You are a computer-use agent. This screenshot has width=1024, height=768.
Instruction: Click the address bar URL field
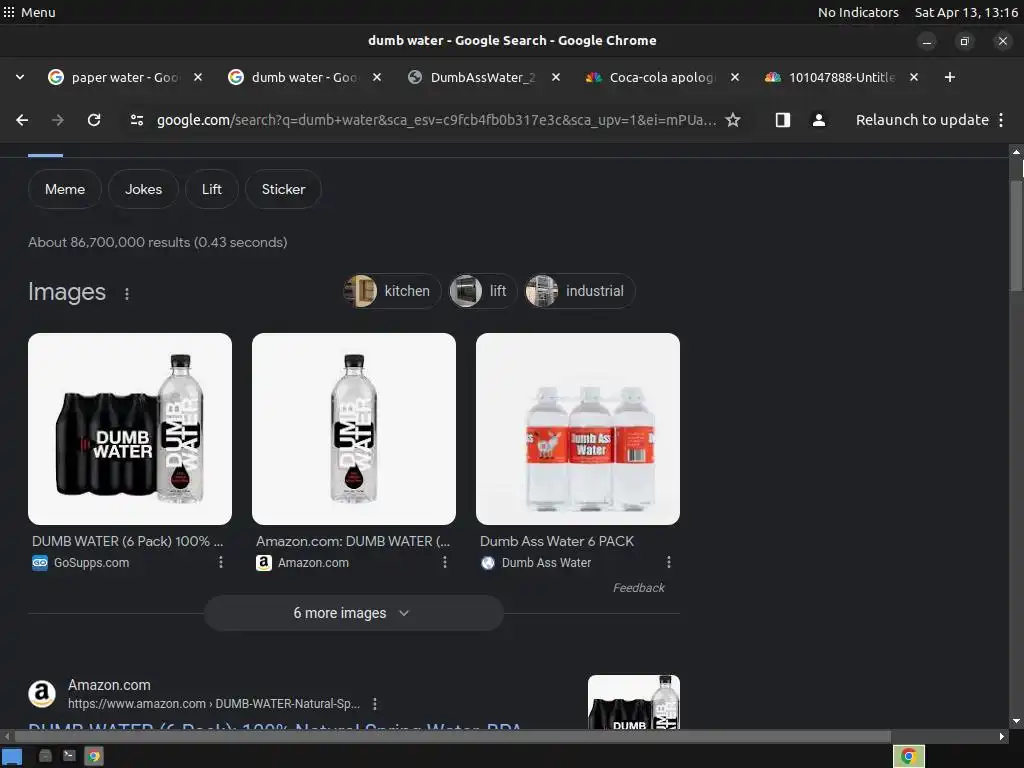click(436, 120)
